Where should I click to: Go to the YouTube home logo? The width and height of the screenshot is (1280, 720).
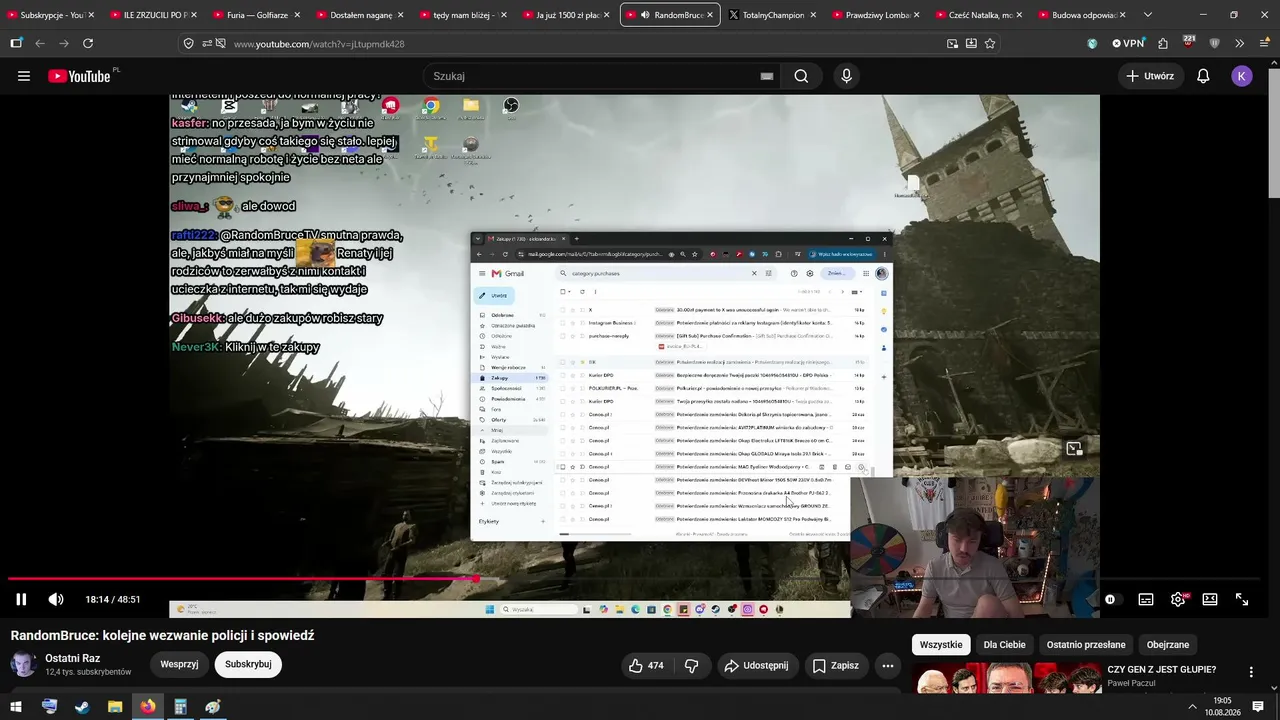click(80, 76)
